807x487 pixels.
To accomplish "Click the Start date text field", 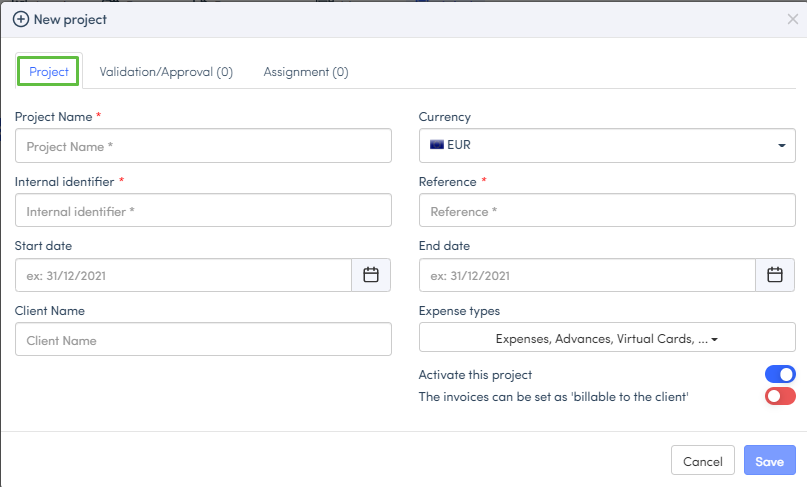I will point(183,275).
